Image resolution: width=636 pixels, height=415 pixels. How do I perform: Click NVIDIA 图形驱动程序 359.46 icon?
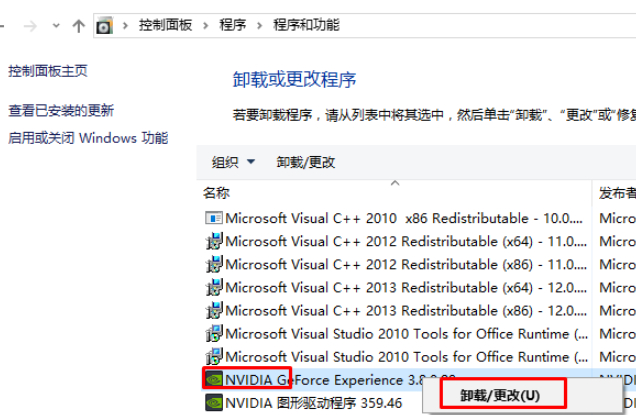[214, 403]
